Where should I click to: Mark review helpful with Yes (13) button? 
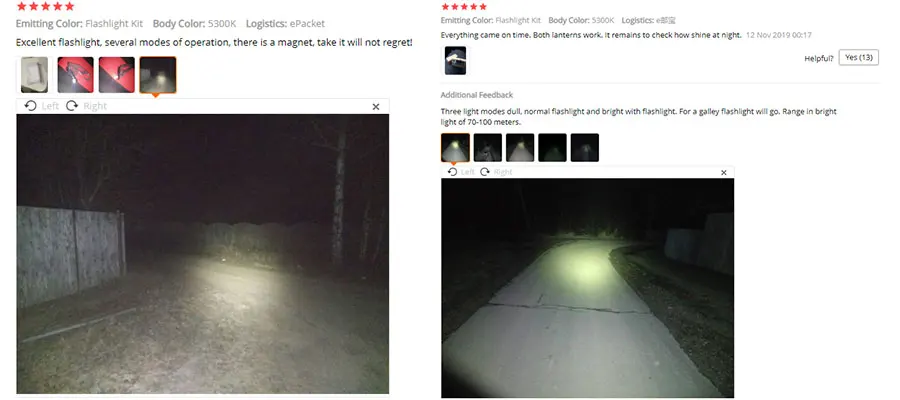859,57
